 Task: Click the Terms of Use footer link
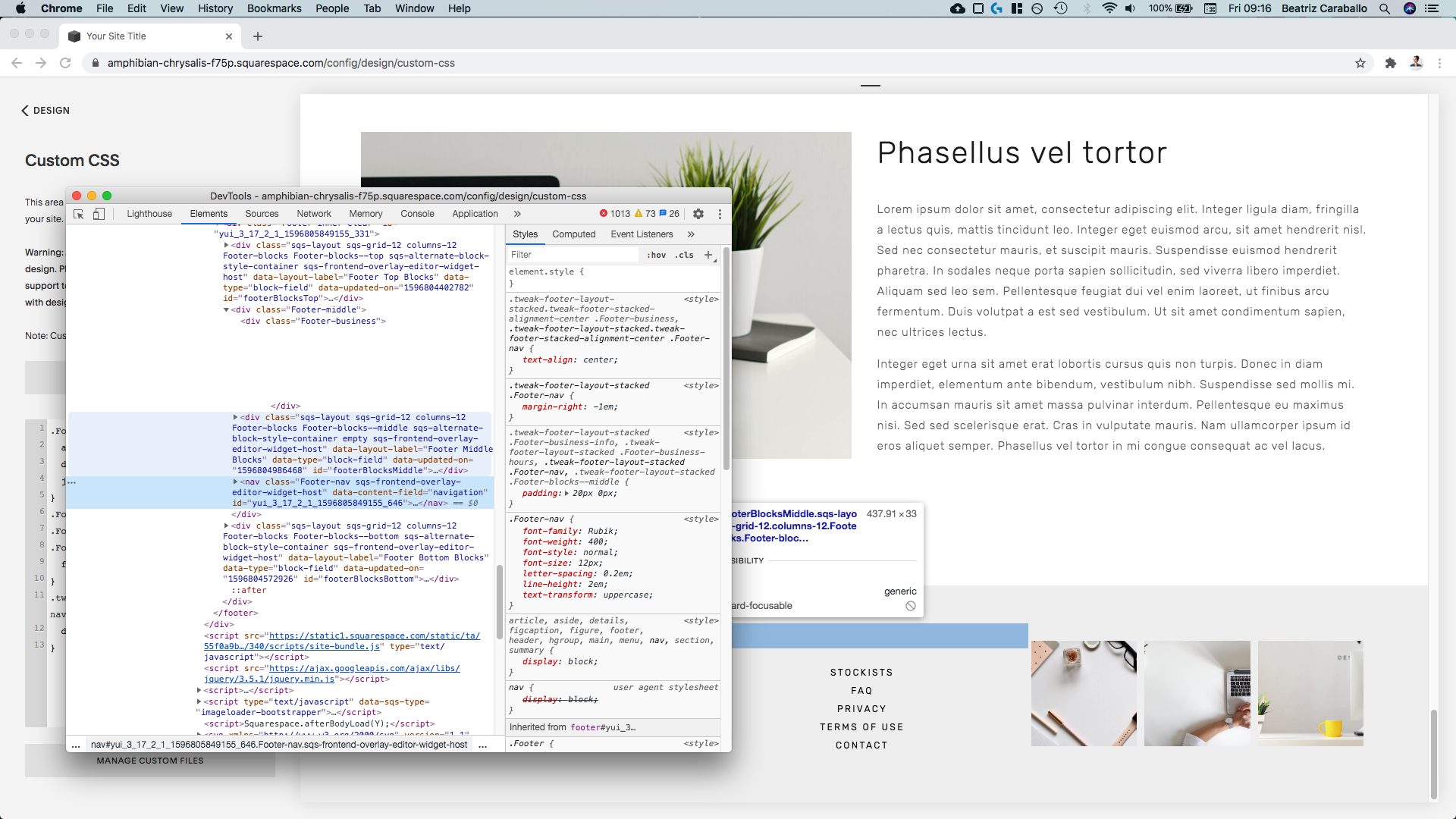(861, 727)
